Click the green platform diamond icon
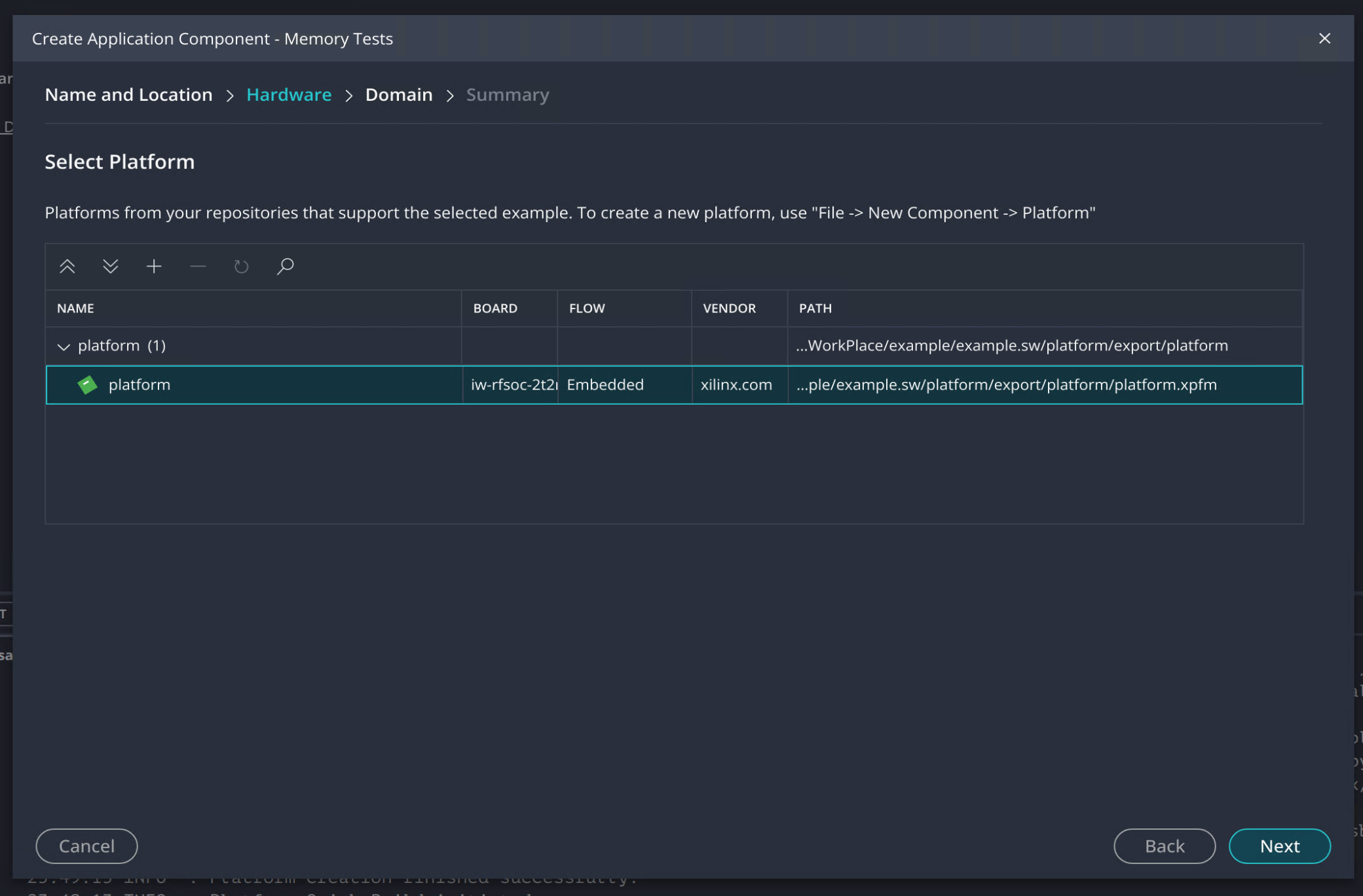 tap(87, 384)
